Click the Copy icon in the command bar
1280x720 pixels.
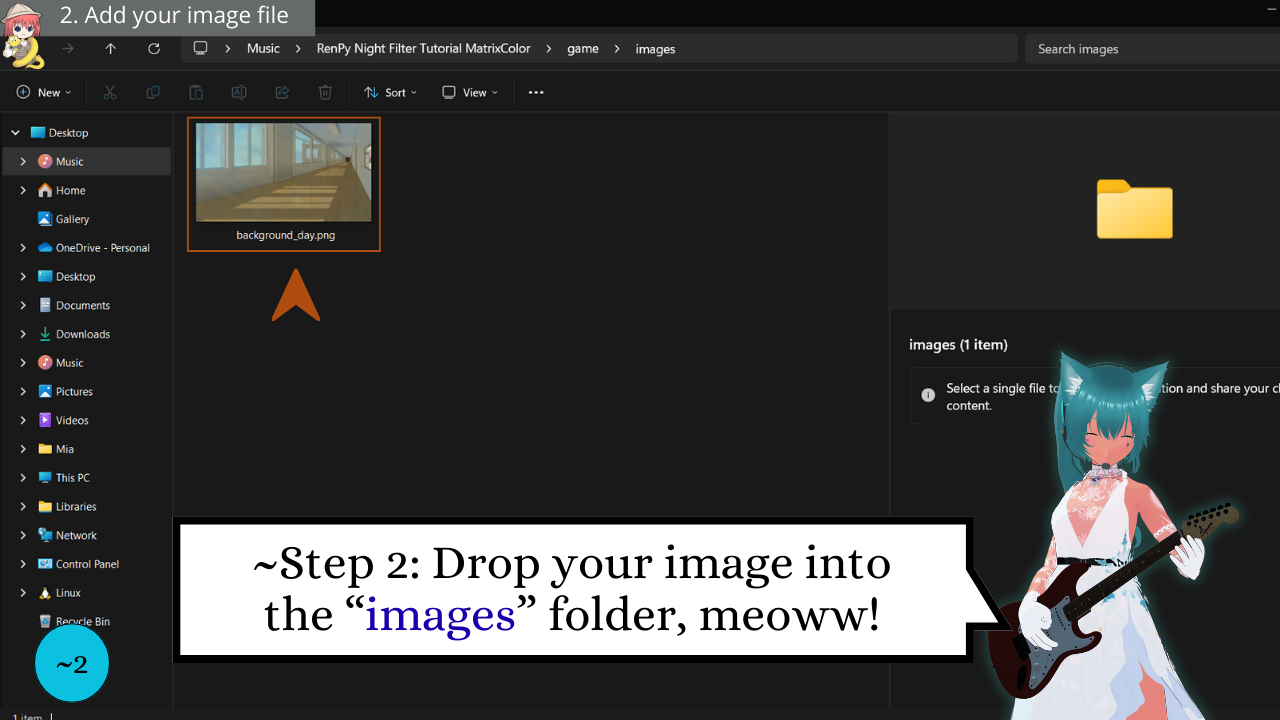152,92
